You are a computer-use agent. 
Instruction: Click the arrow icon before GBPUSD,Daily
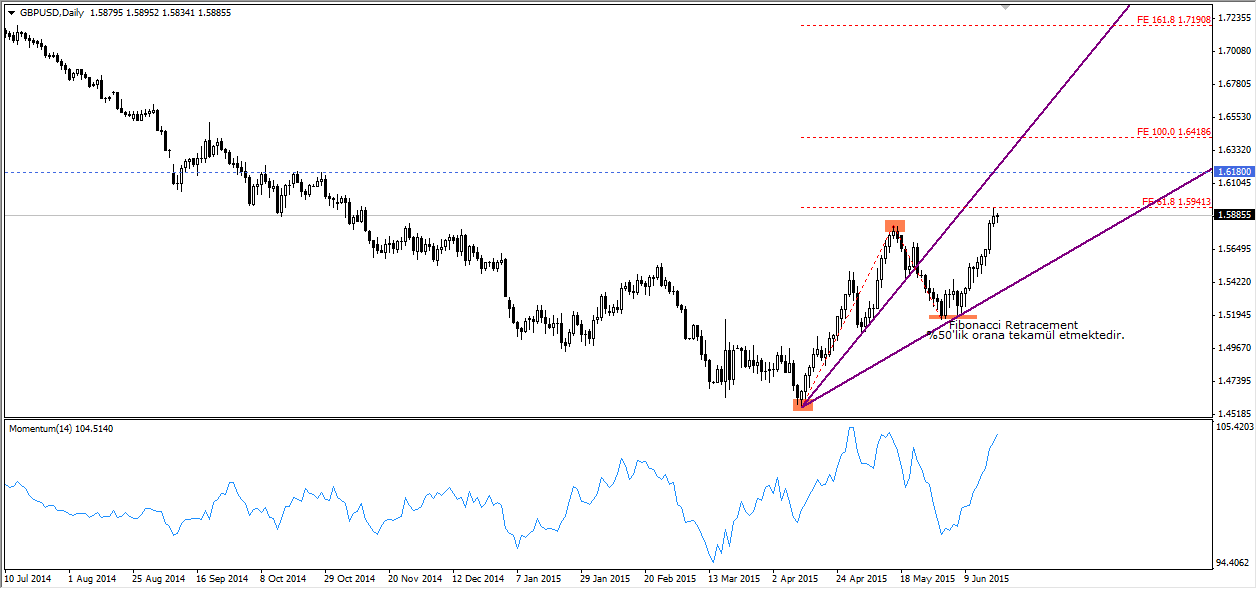coord(11,13)
